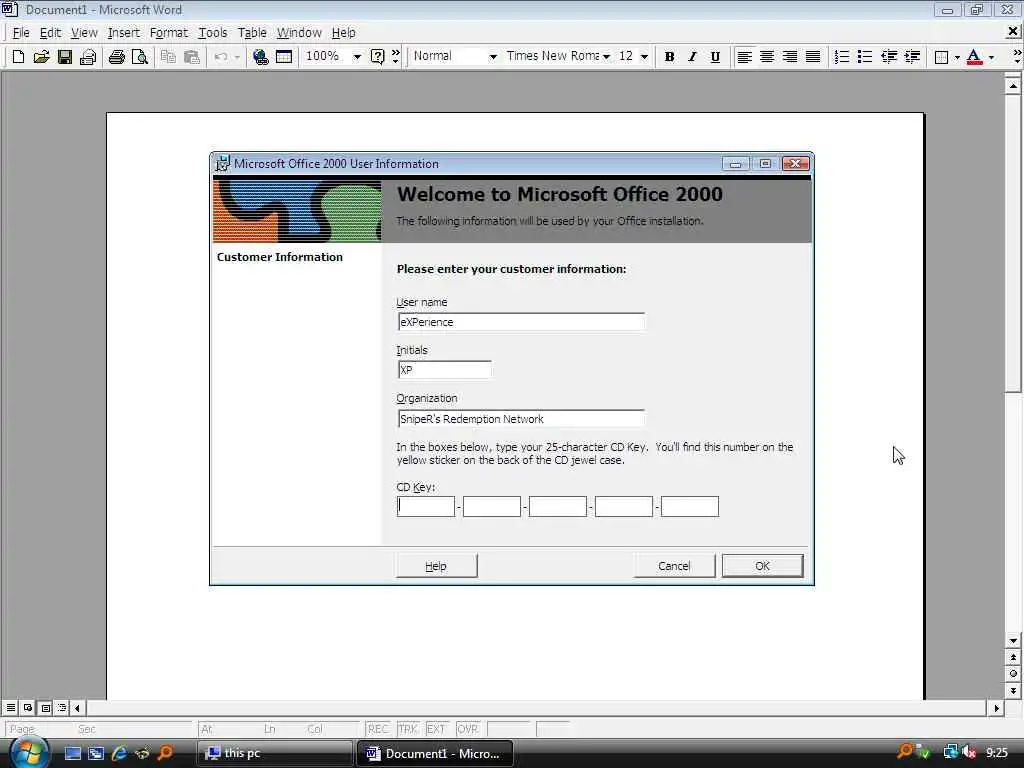Select Justify alignment
The image size is (1024, 768).
click(813, 57)
